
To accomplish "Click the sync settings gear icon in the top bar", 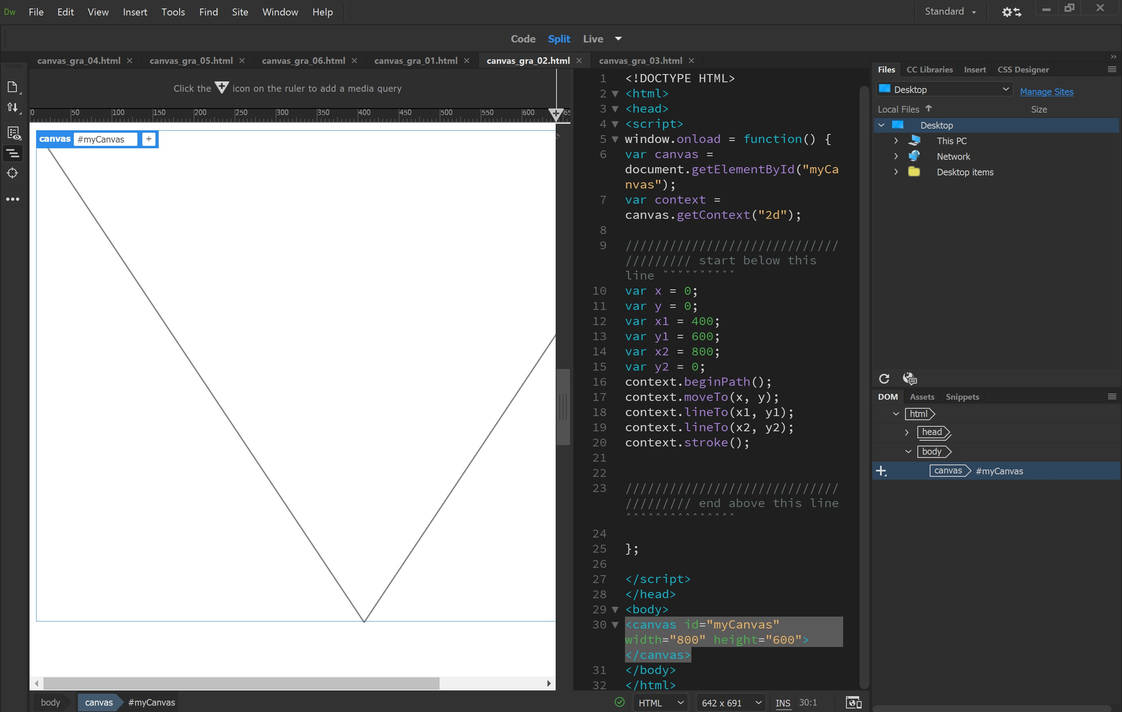I will pos(1011,12).
